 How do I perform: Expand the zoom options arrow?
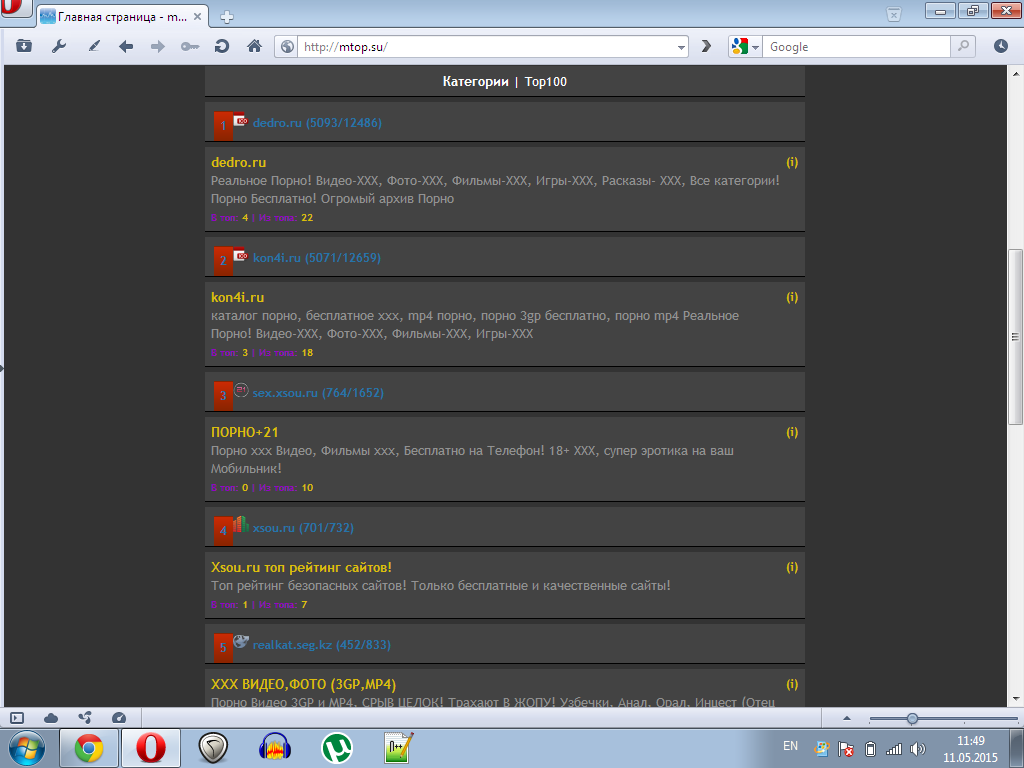click(x=847, y=718)
